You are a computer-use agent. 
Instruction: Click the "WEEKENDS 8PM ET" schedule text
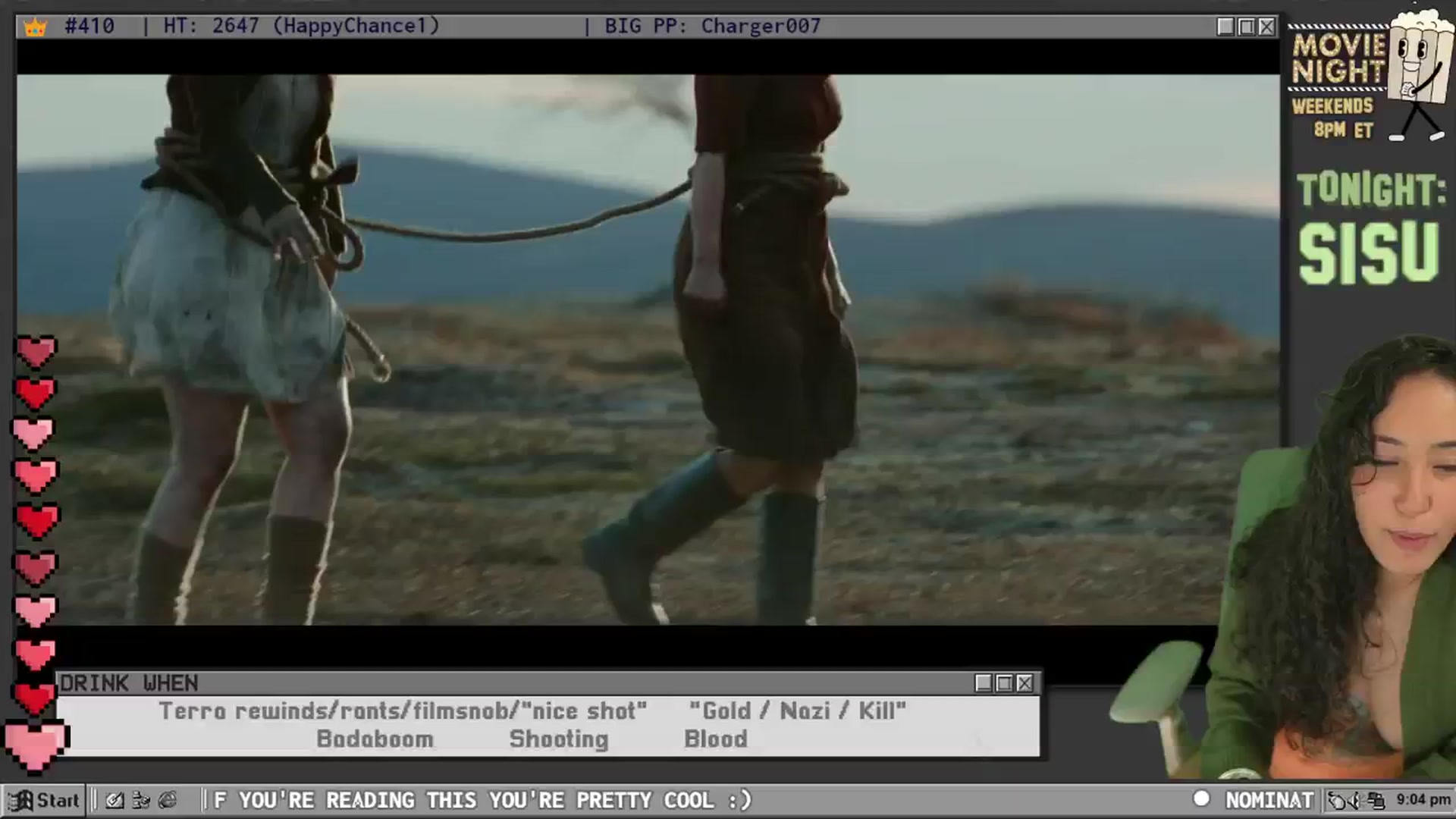click(1333, 118)
